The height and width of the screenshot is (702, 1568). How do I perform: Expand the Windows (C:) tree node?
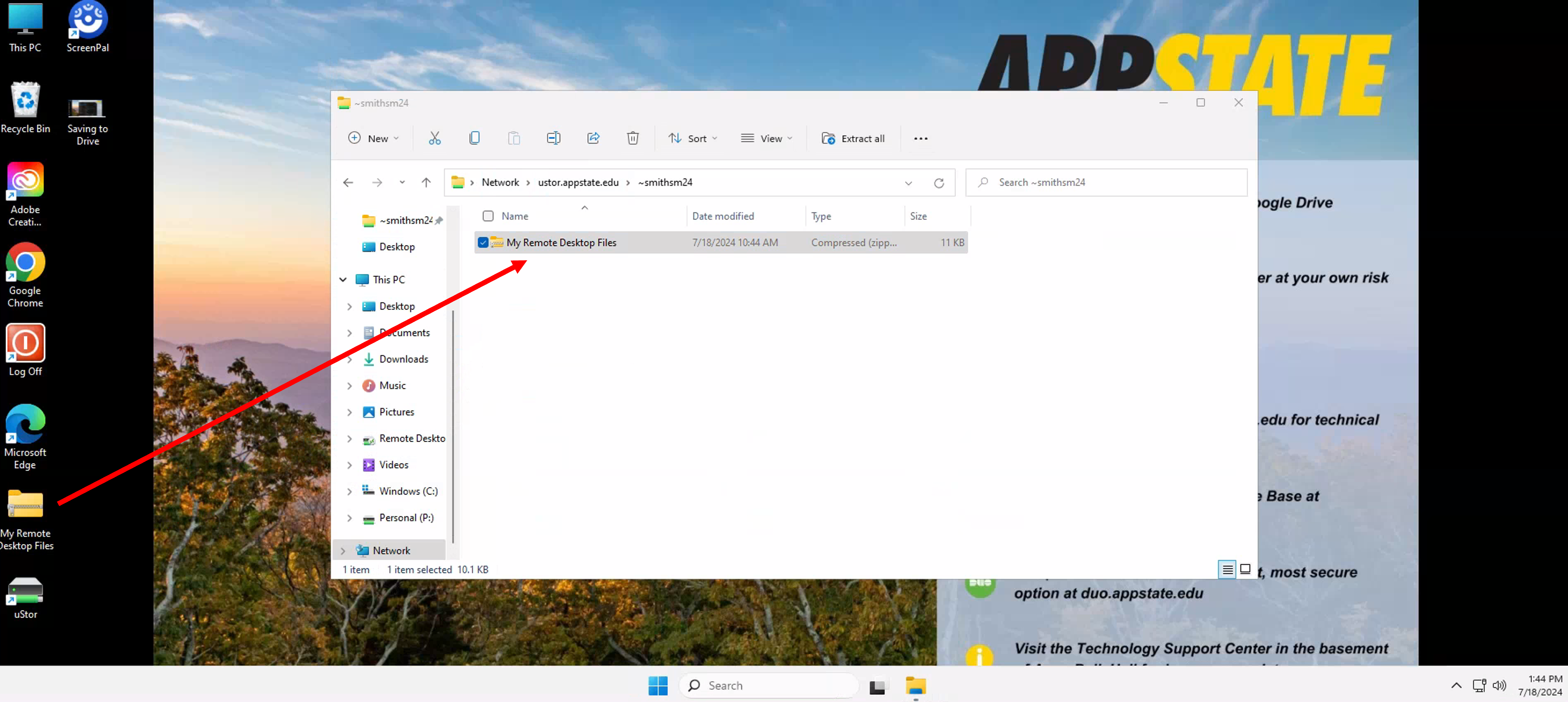(349, 491)
